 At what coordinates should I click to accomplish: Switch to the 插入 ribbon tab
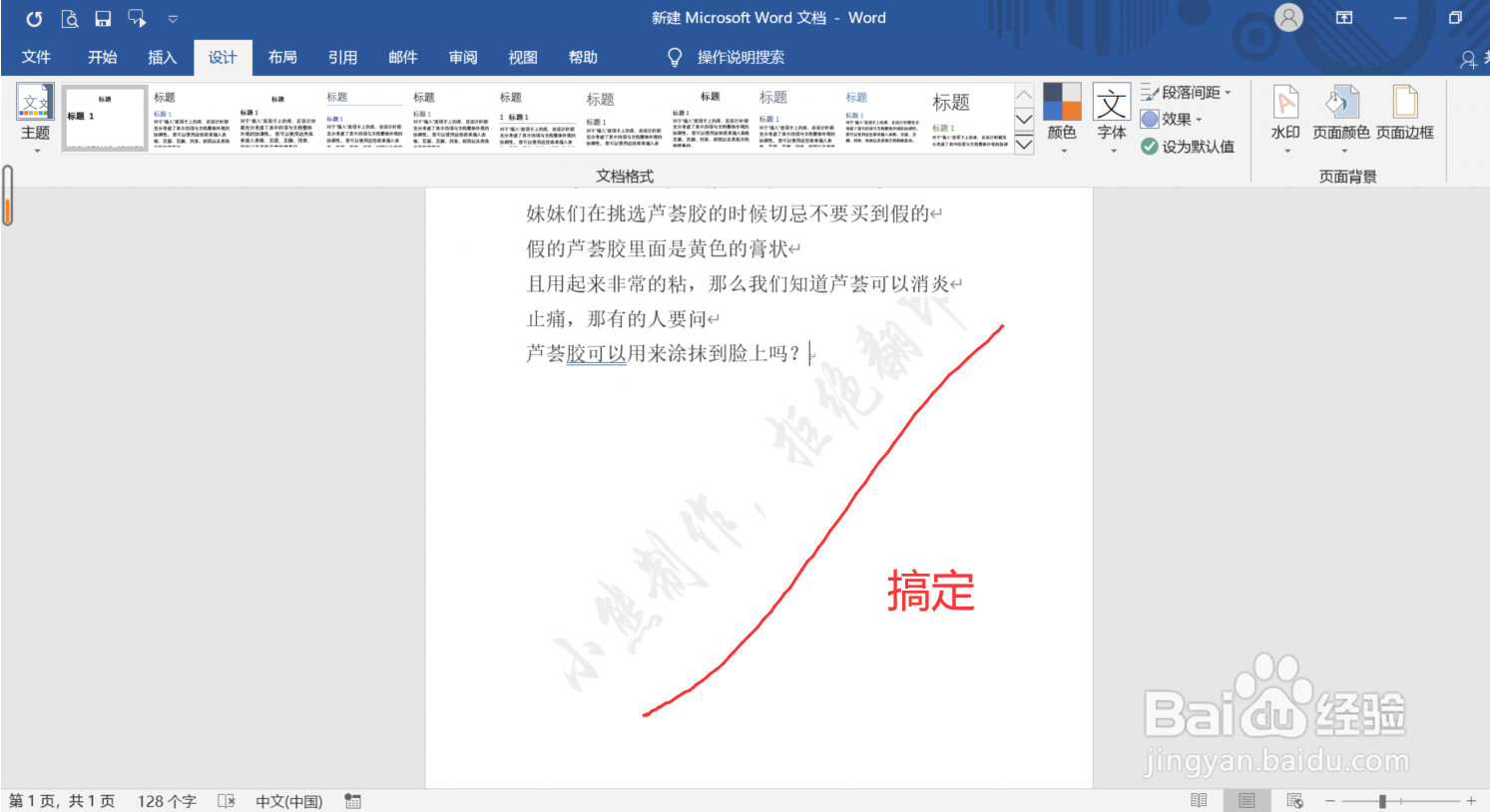162,57
